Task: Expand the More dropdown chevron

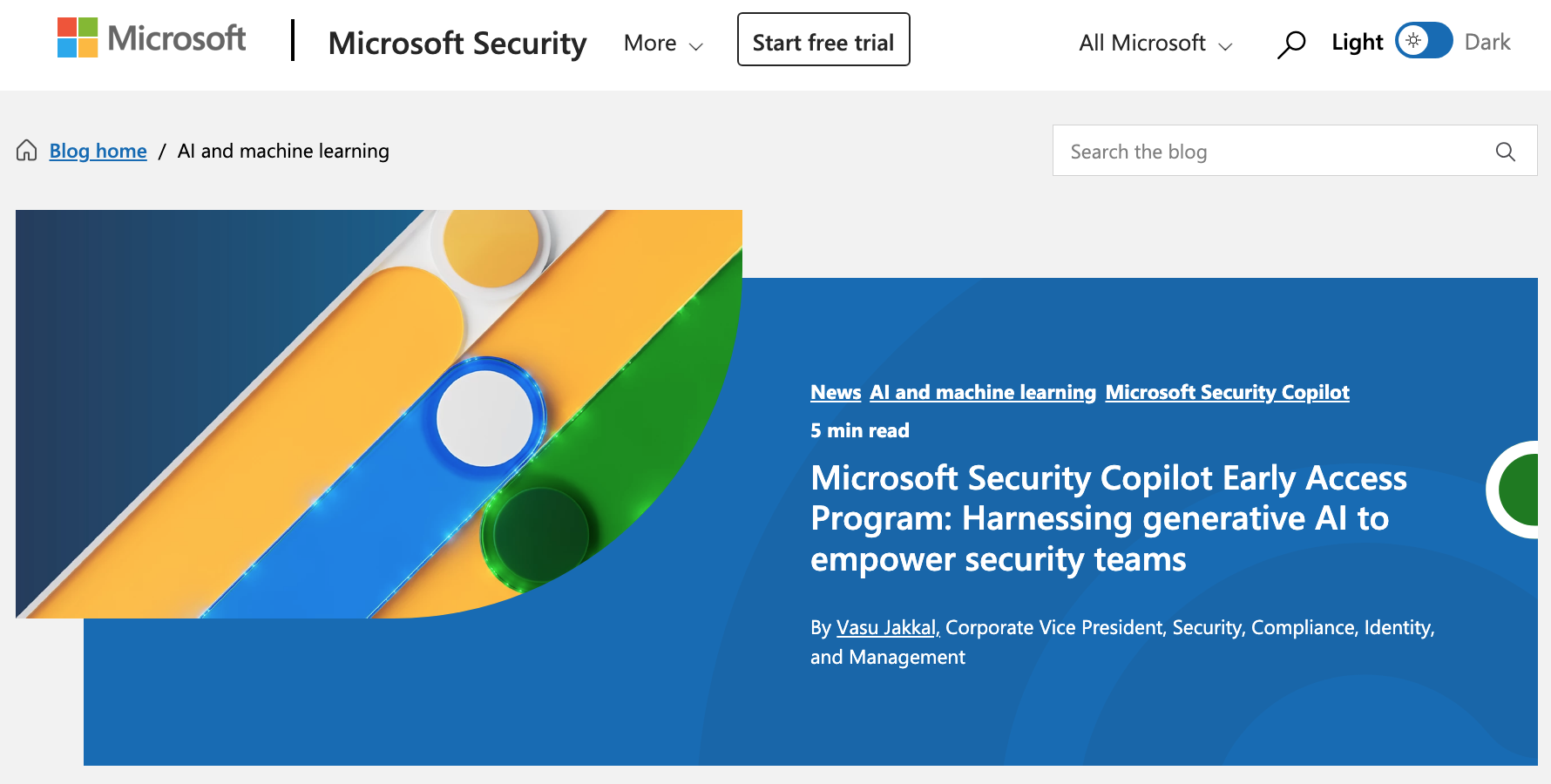Action: tap(694, 44)
